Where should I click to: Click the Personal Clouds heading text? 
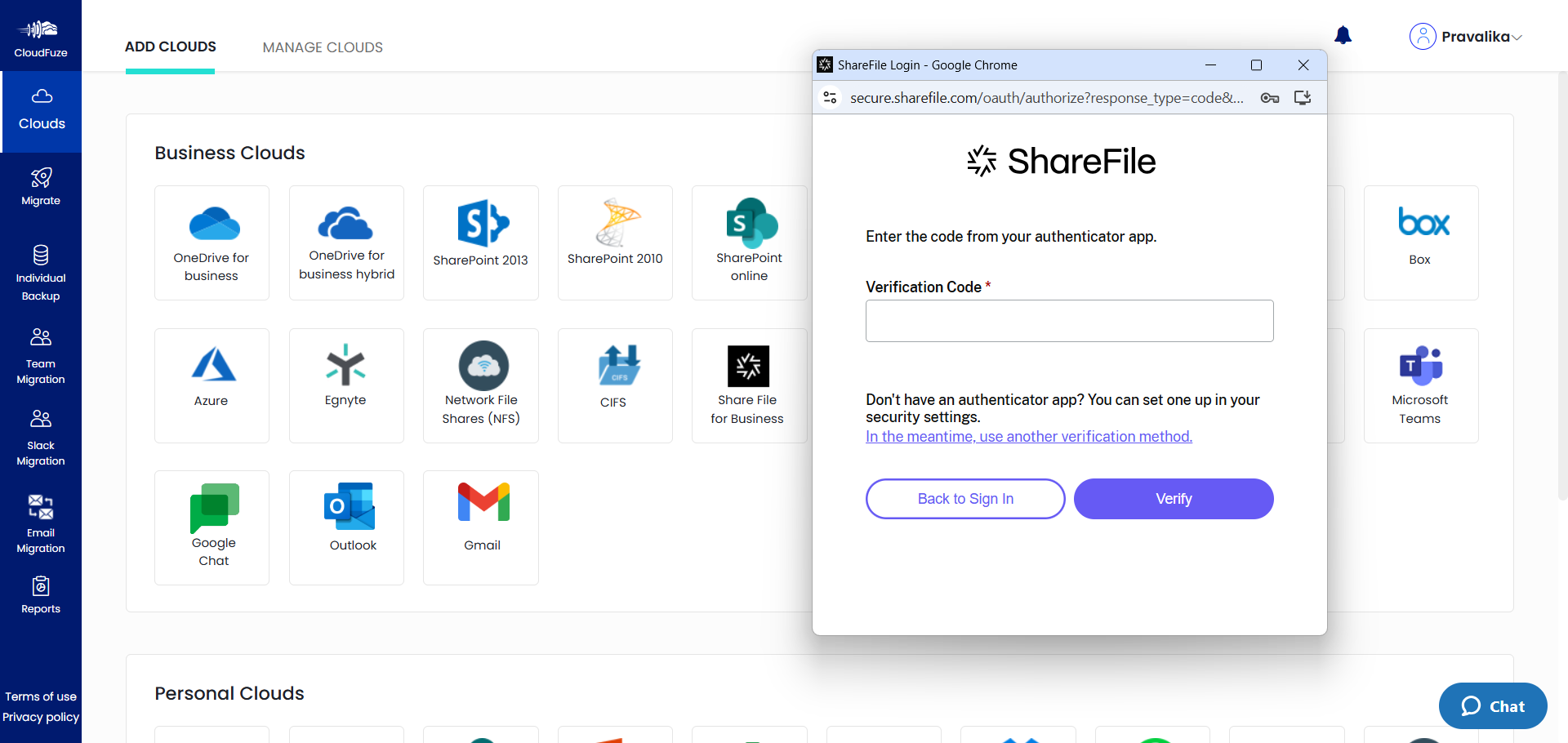(229, 693)
